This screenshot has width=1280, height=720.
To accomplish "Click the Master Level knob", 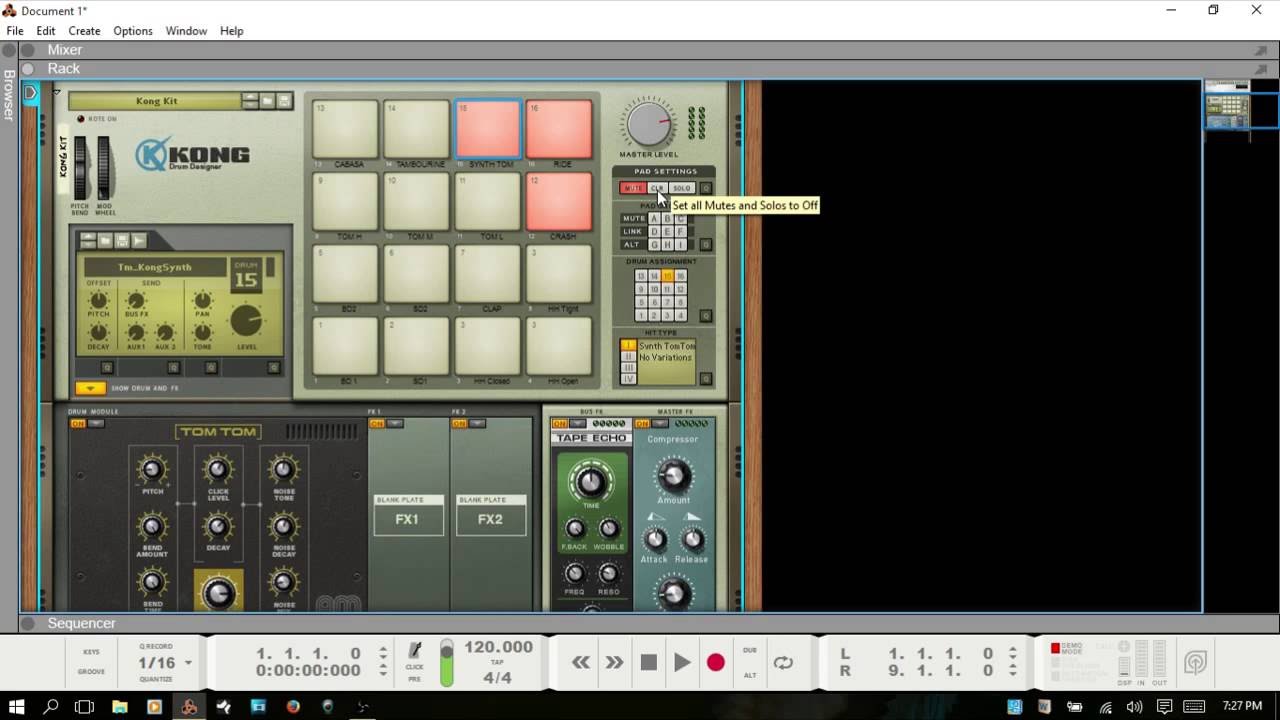I will click(648, 125).
